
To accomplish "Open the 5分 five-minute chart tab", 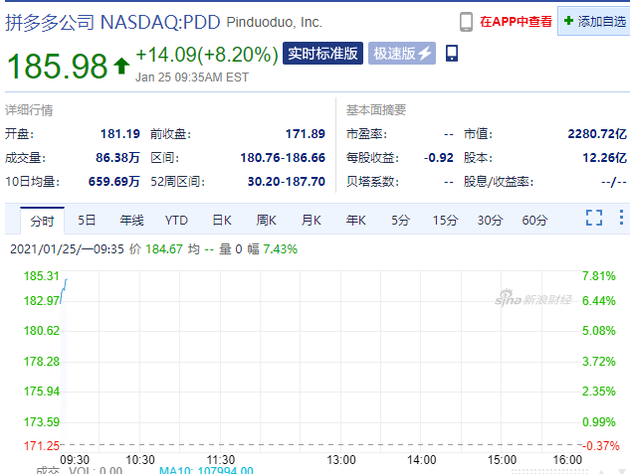I will pos(401,220).
